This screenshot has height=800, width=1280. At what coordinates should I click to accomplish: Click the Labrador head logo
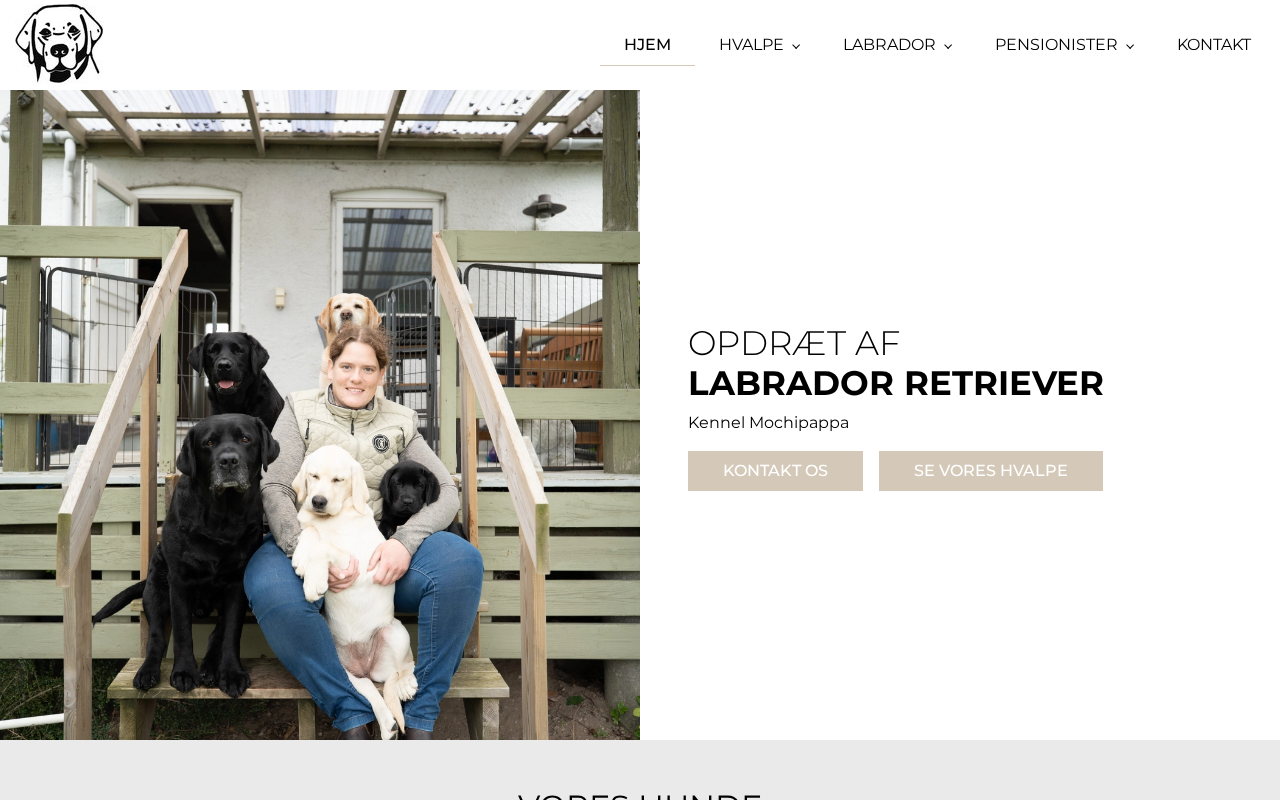pyautogui.click(x=59, y=44)
